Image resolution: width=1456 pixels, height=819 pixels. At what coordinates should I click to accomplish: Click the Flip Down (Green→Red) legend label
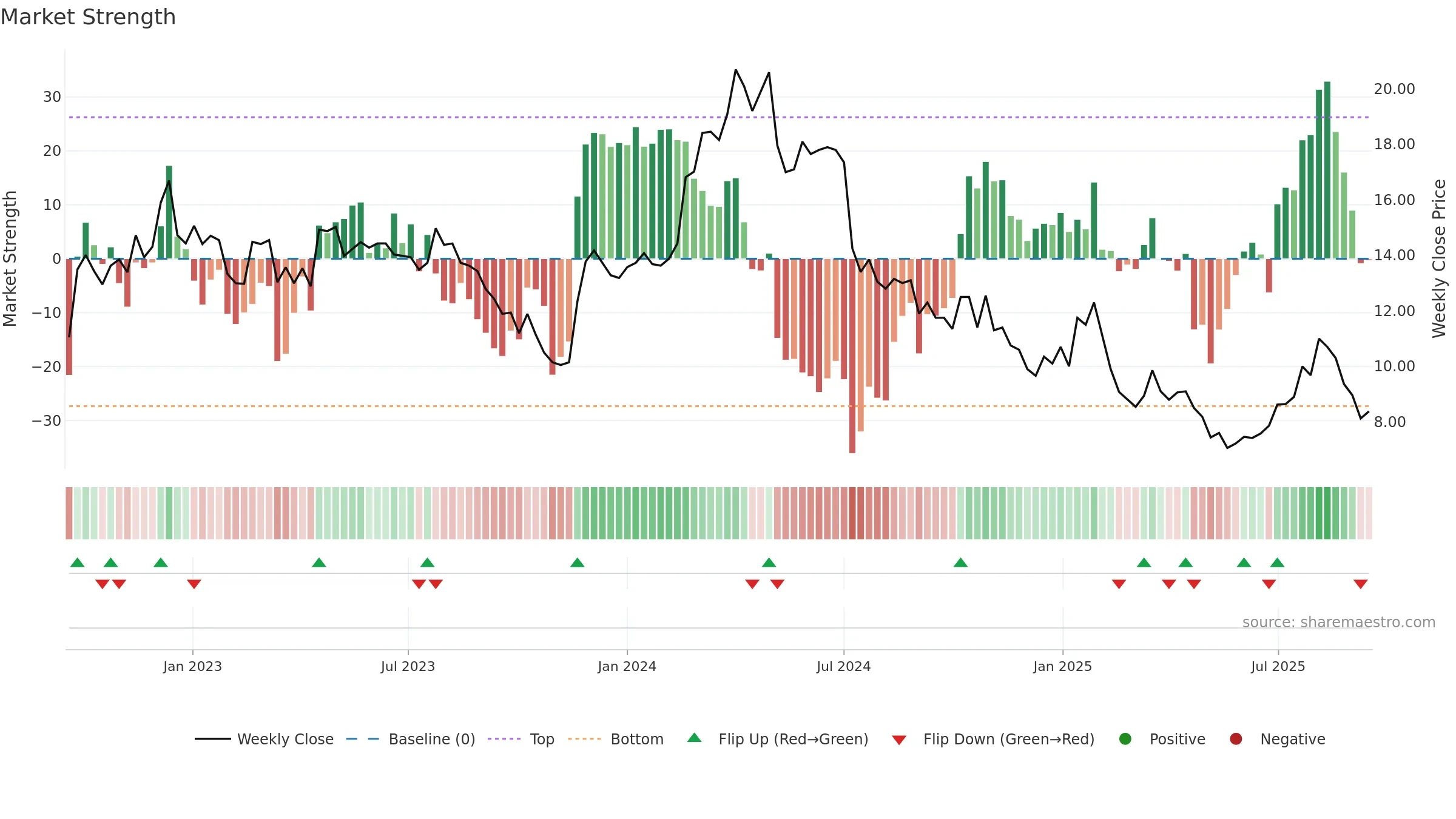(x=1009, y=739)
